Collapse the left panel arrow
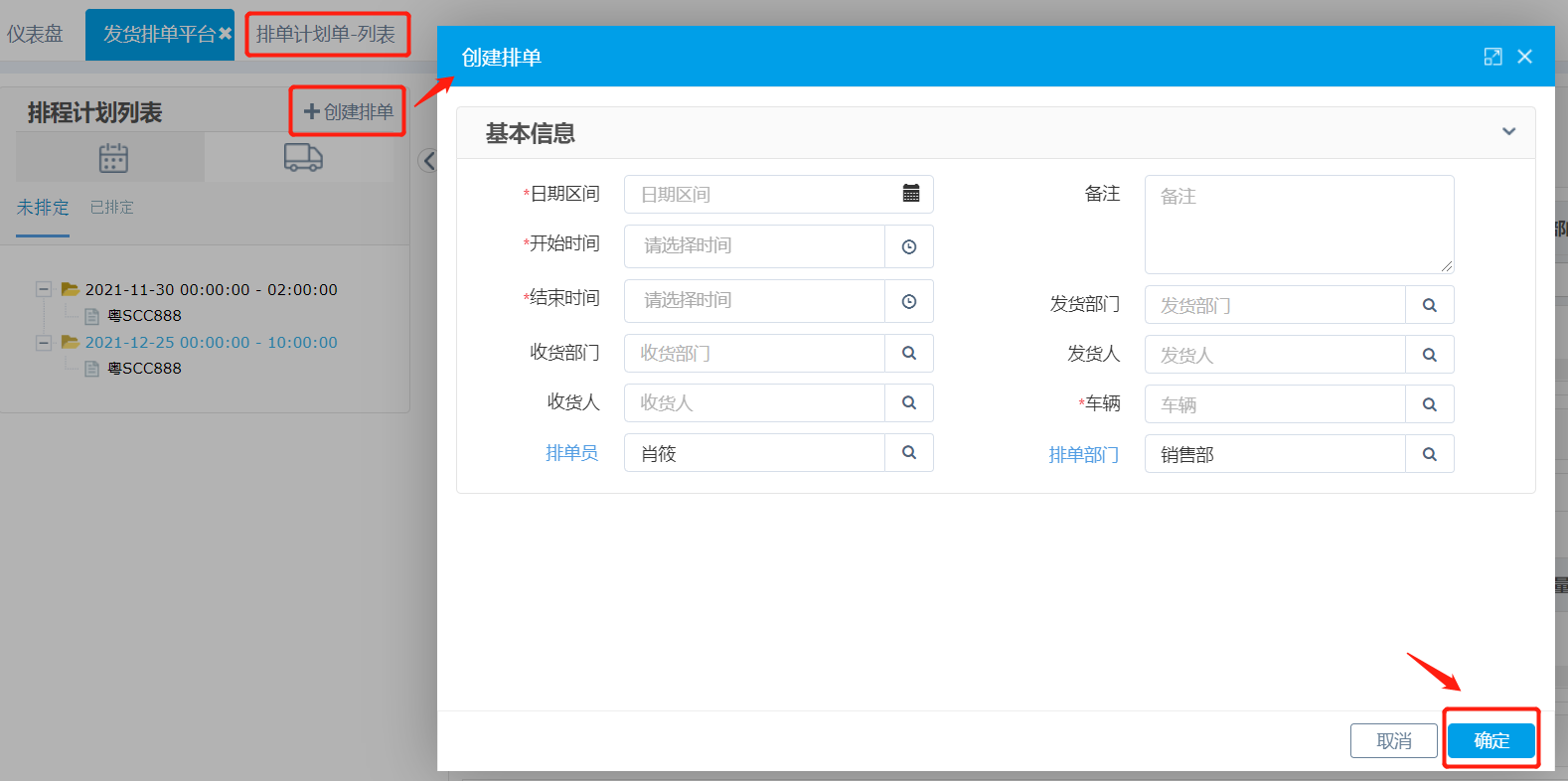1568x781 pixels. click(x=428, y=161)
